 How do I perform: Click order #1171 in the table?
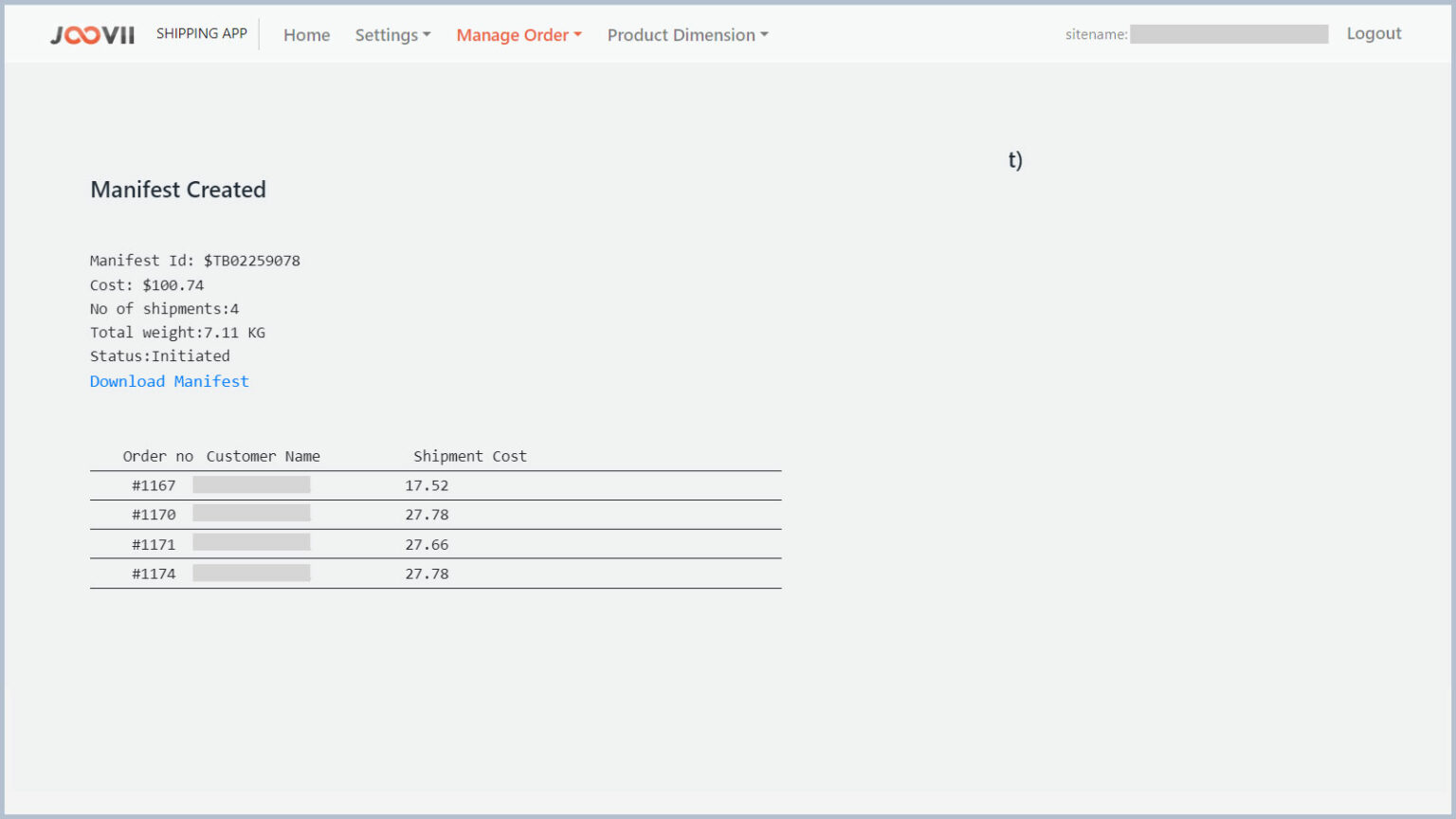154,545
